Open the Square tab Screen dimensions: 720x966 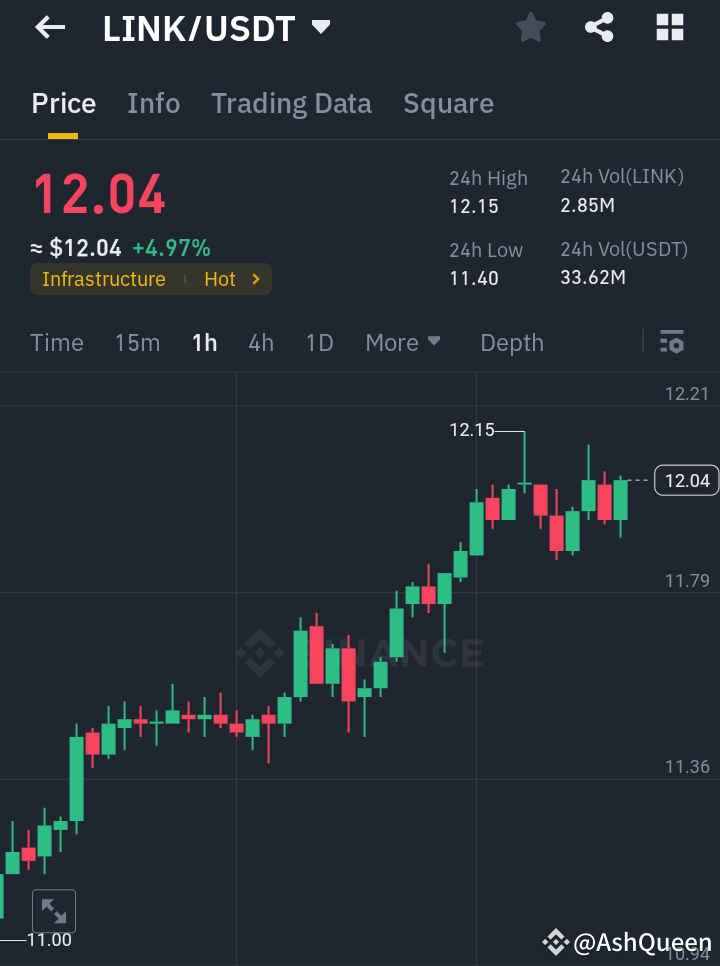pyautogui.click(x=448, y=103)
